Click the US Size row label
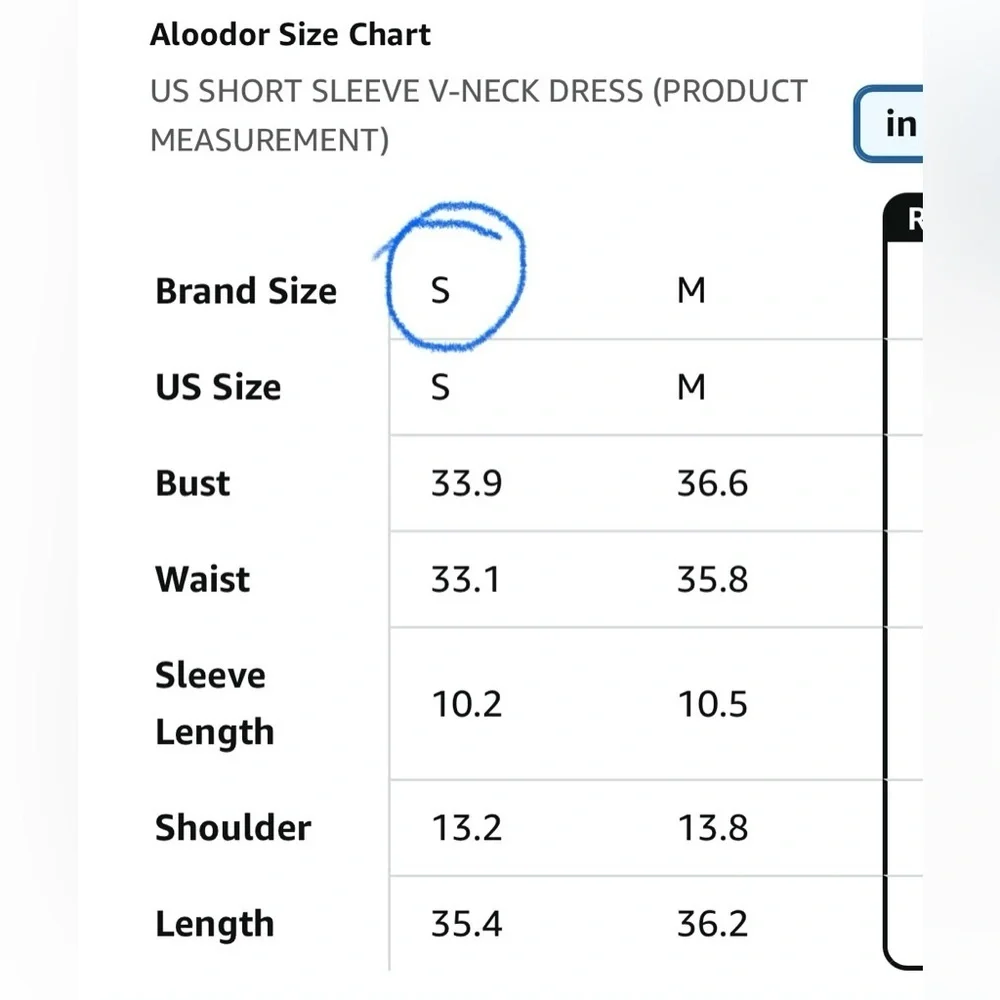Screen dimensions: 1000x1000 coord(218,387)
